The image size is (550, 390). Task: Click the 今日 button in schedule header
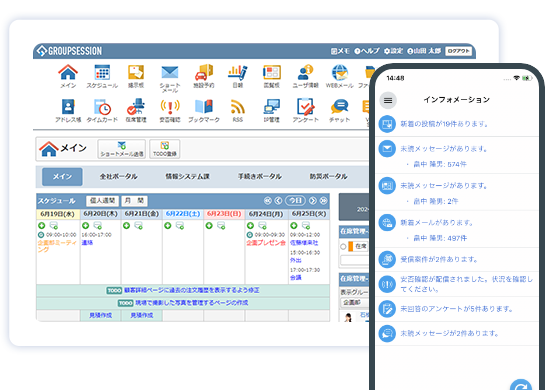tap(295, 201)
